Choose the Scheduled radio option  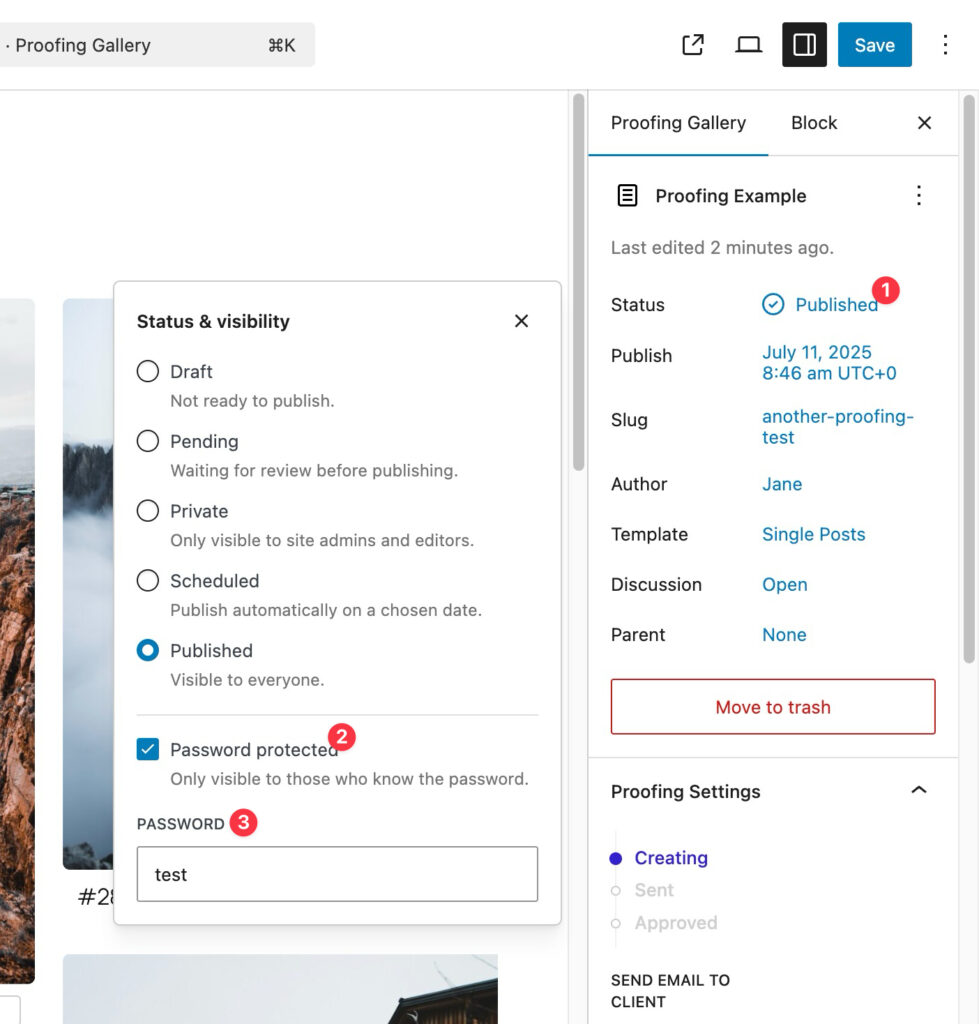pos(148,581)
